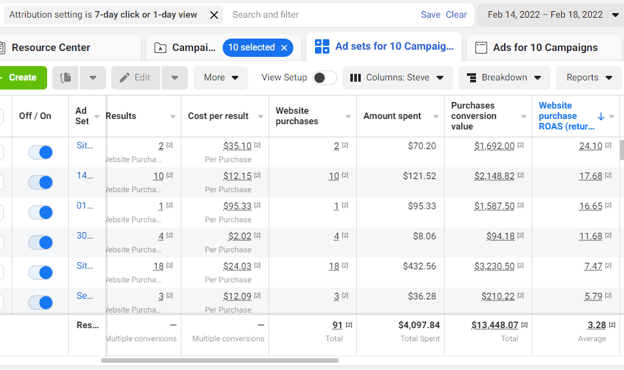The height and width of the screenshot is (370, 624).
Task: Click the Off / On column header
Action: click(x=35, y=116)
